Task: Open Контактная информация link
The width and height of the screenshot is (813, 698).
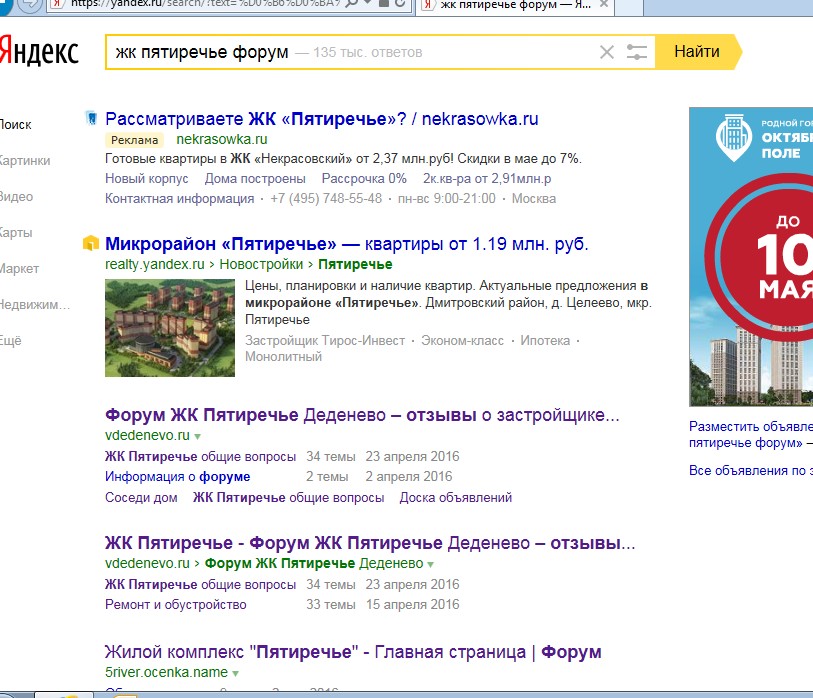Action: pos(179,199)
